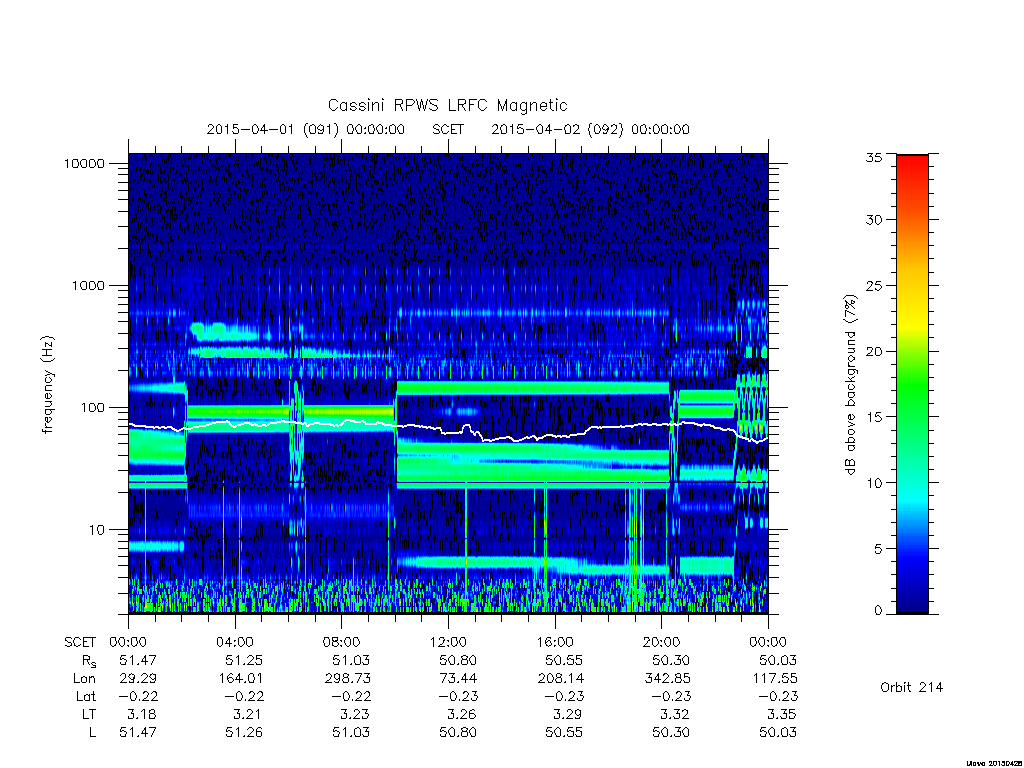Select the end time '2015-04-02 (092) 00:00:00'
The width and height of the screenshot is (1024, 768).
click(x=590, y=129)
